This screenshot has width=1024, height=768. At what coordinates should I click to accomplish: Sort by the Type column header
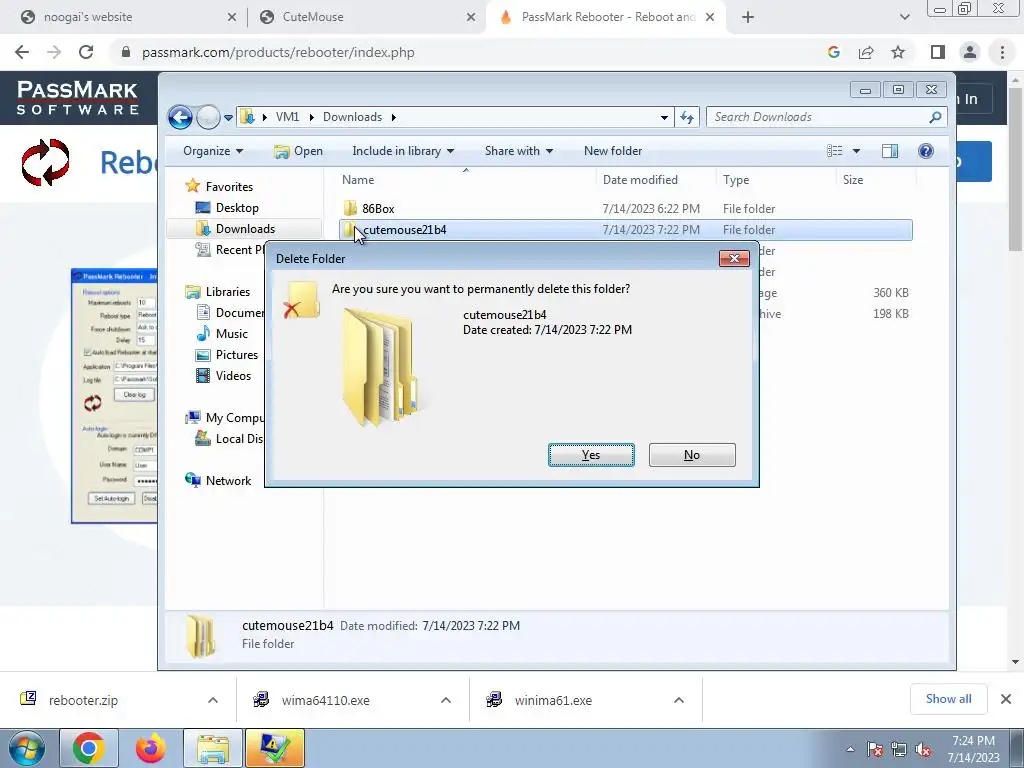click(776, 180)
